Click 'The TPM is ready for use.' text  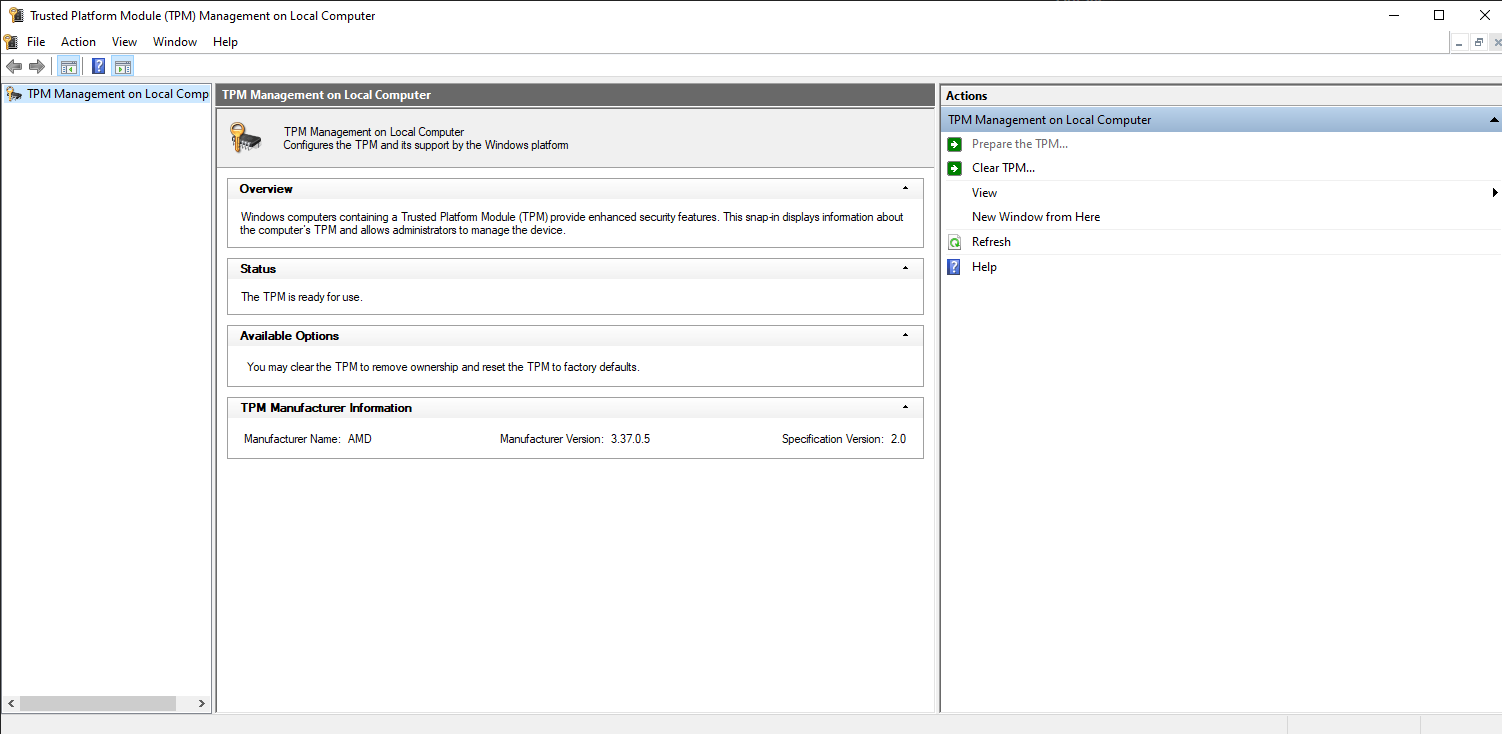tap(302, 297)
